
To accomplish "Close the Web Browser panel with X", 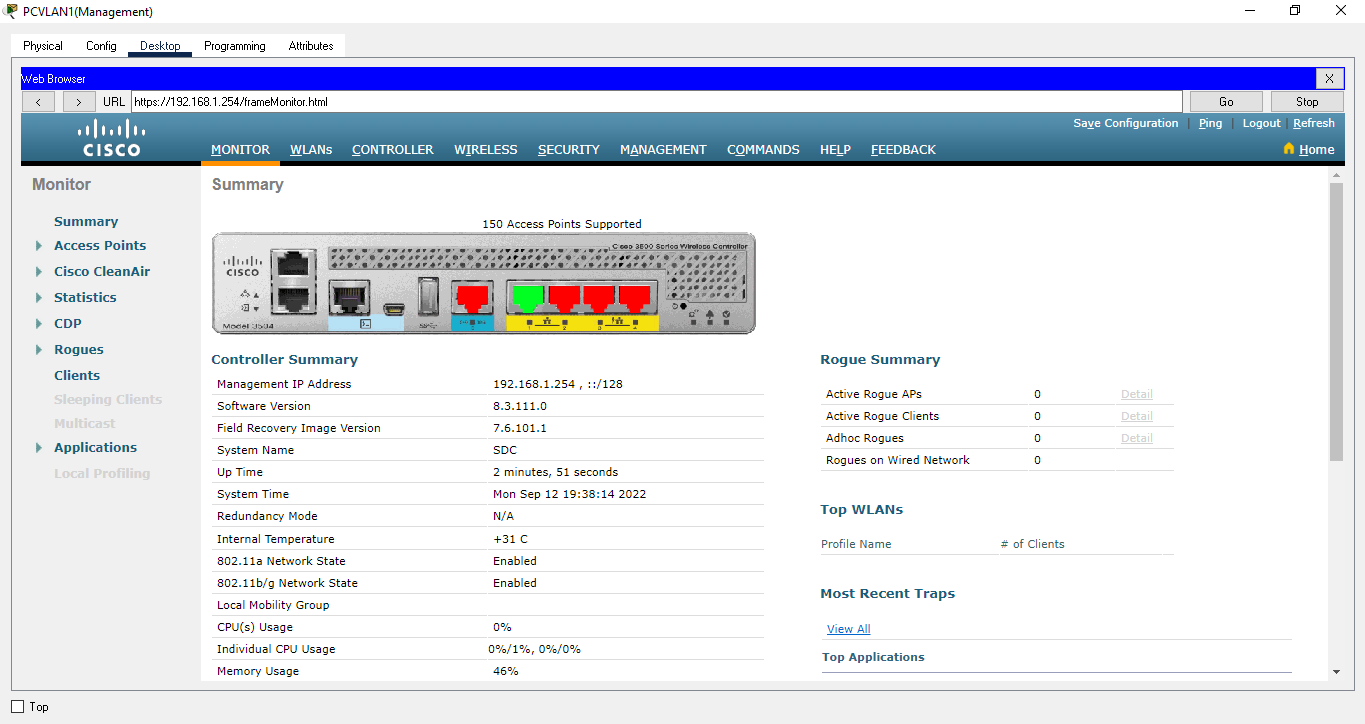I will (x=1329, y=78).
